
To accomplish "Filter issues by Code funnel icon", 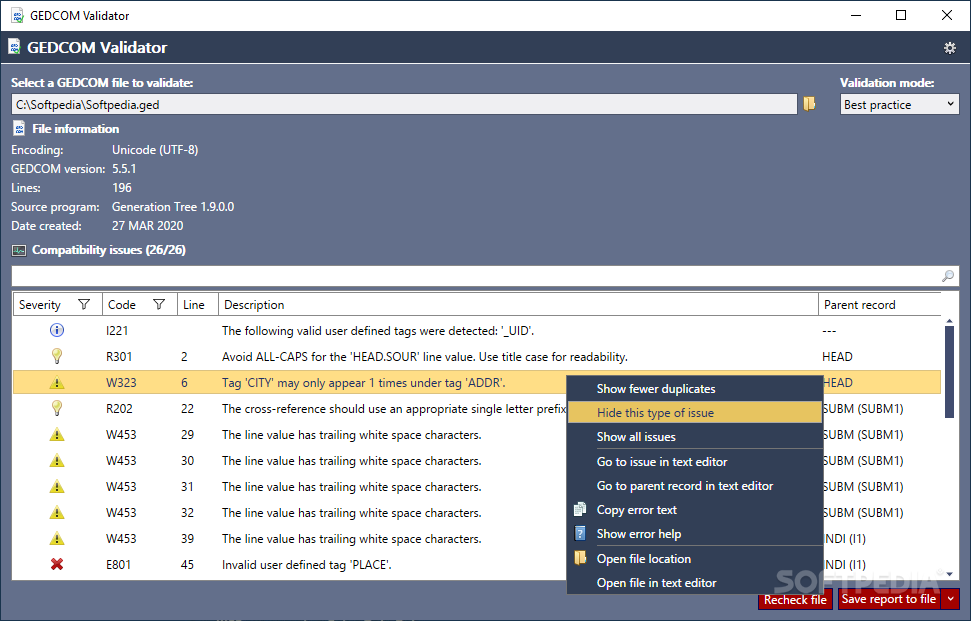I will [159, 304].
